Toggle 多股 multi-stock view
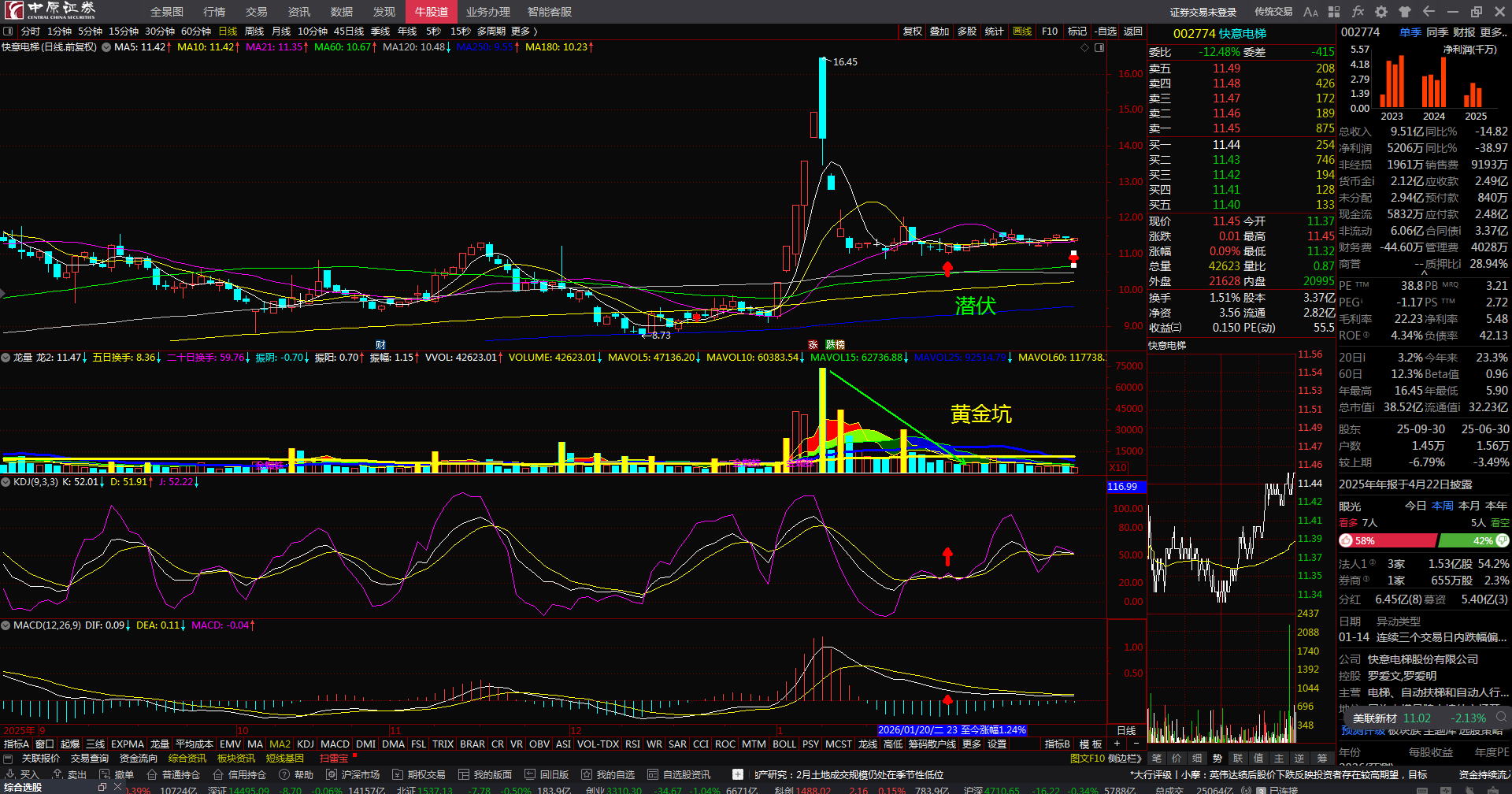 967,32
